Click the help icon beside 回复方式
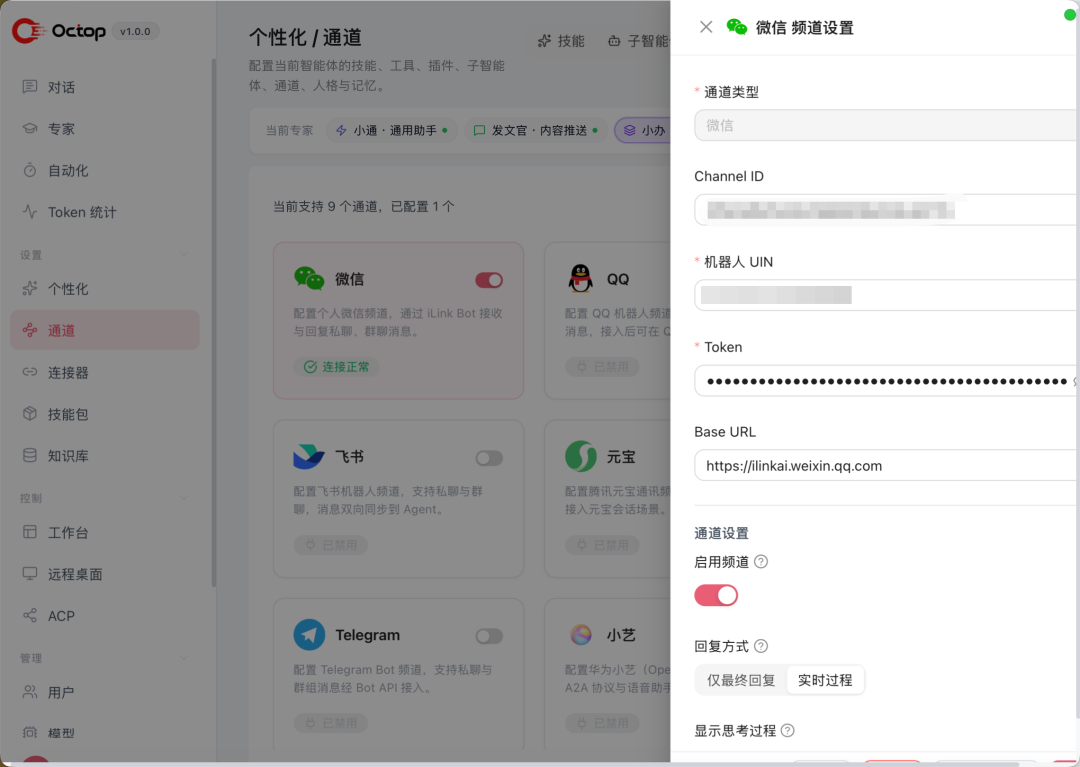The width and height of the screenshot is (1080, 767). click(x=760, y=646)
